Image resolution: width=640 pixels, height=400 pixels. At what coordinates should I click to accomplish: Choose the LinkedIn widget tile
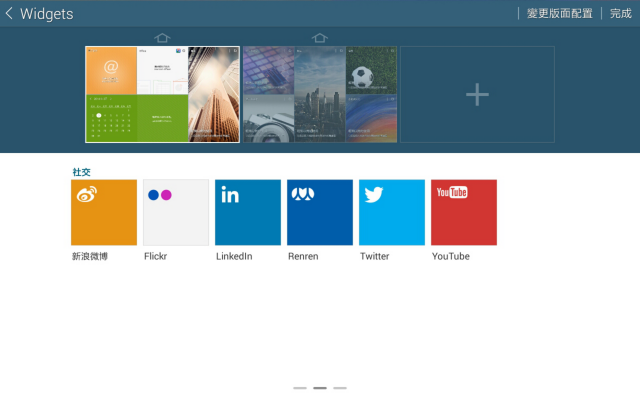[x=248, y=212]
